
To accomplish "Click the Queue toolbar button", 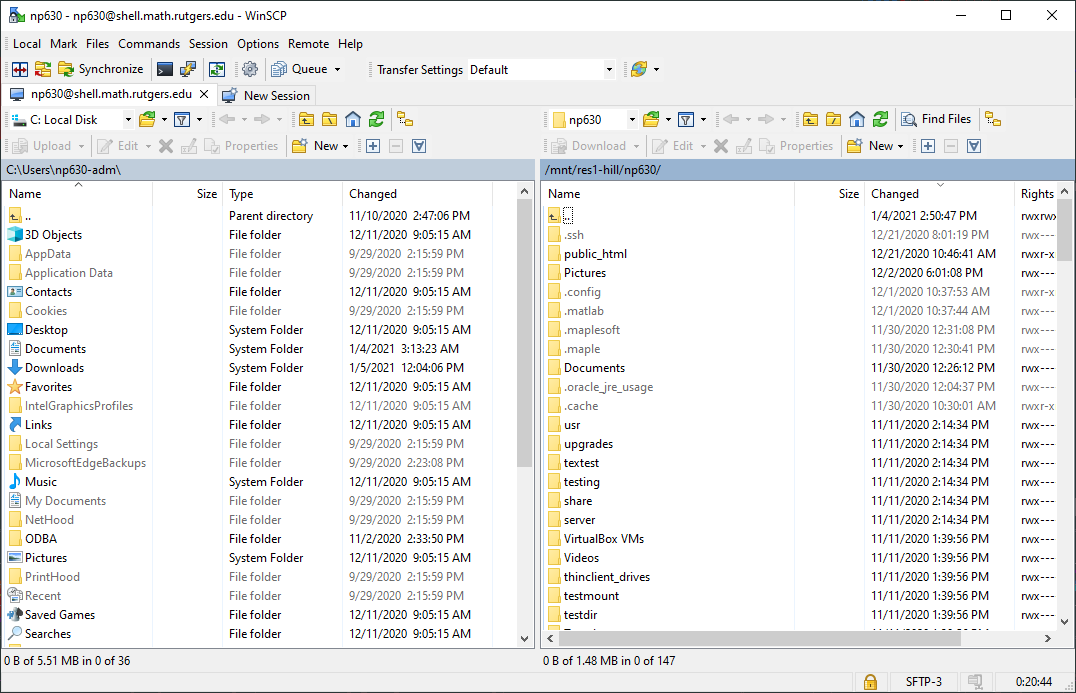I will point(300,69).
